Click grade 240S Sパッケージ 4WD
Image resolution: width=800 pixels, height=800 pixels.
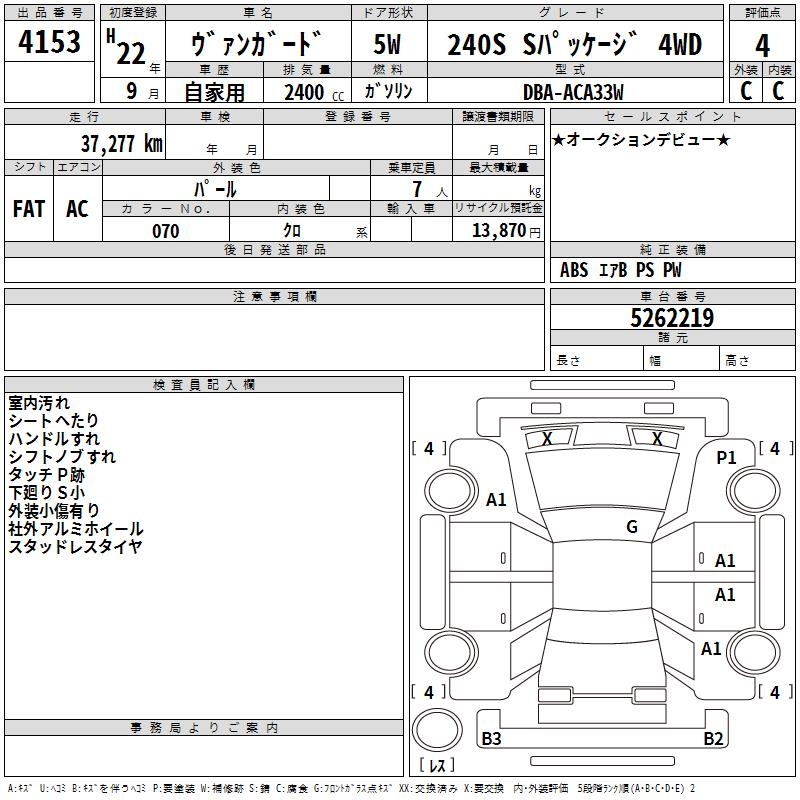click(x=574, y=44)
